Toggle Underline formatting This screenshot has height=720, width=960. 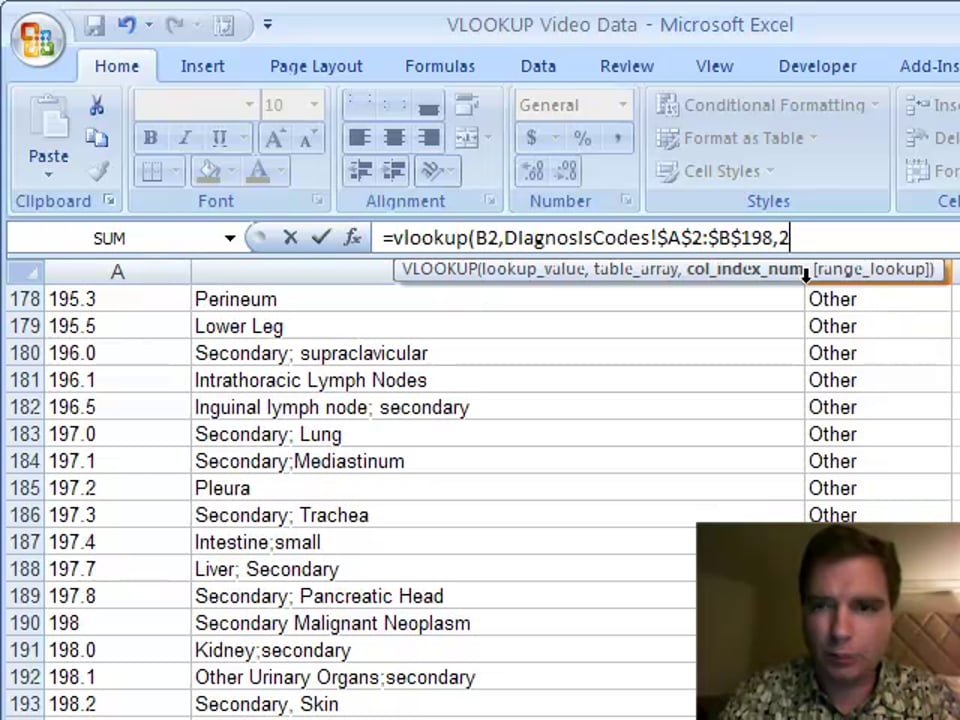pyautogui.click(x=219, y=138)
